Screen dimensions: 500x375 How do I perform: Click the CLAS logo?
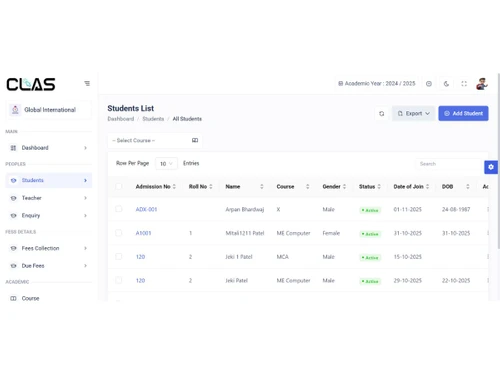click(31, 84)
